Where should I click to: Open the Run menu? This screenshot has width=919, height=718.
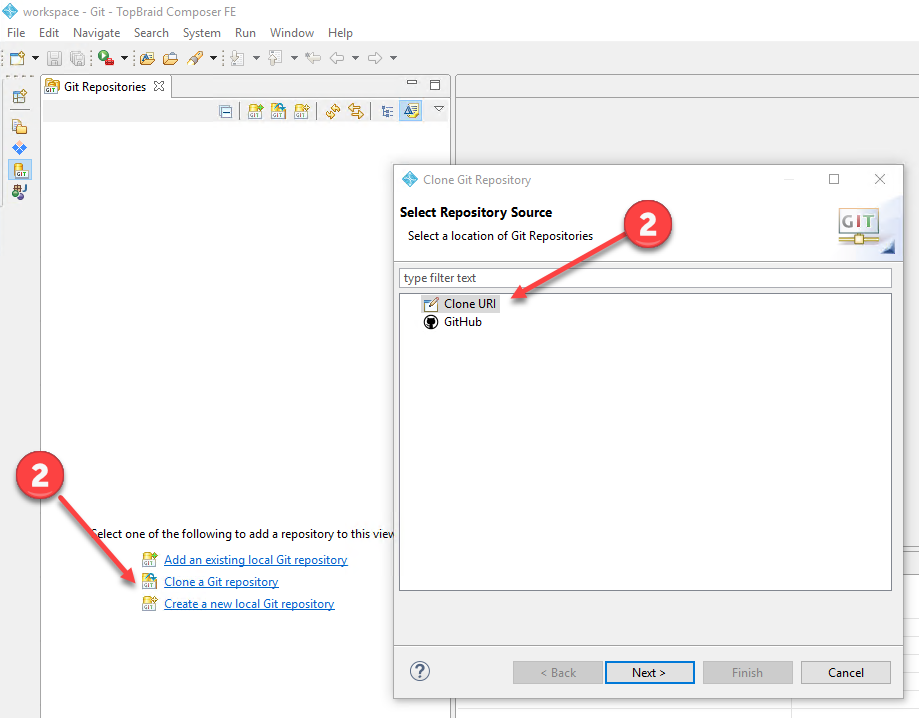246,33
